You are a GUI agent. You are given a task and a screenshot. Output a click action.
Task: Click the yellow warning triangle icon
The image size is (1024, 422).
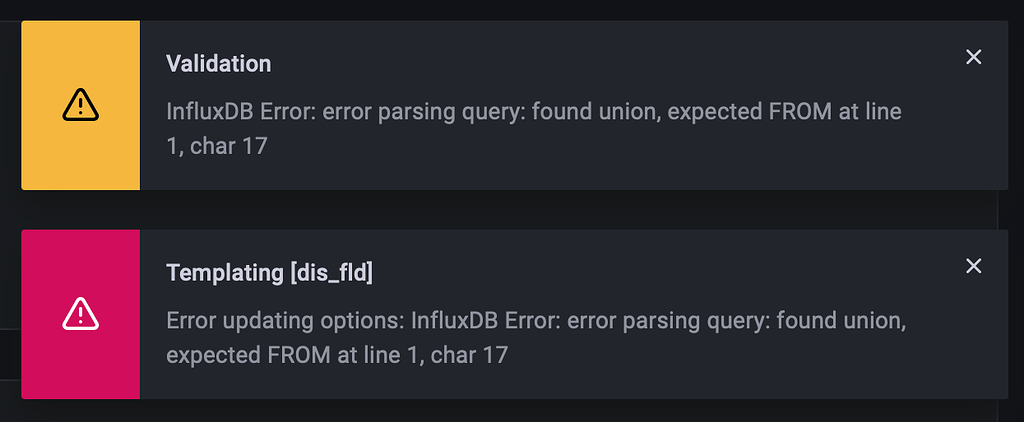[x=80, y=104]
